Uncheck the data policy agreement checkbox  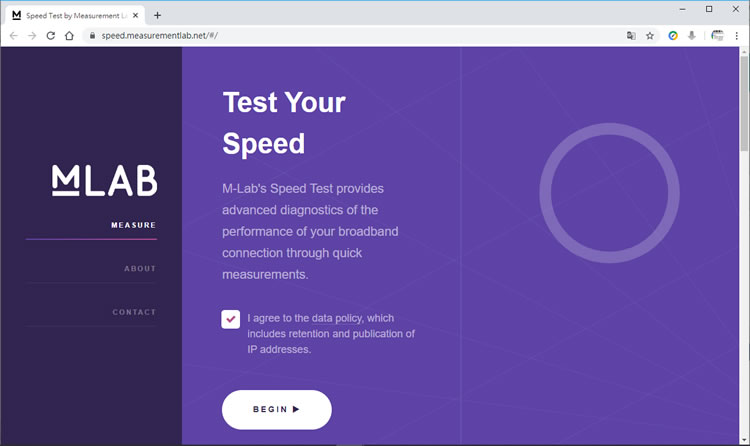231,319
